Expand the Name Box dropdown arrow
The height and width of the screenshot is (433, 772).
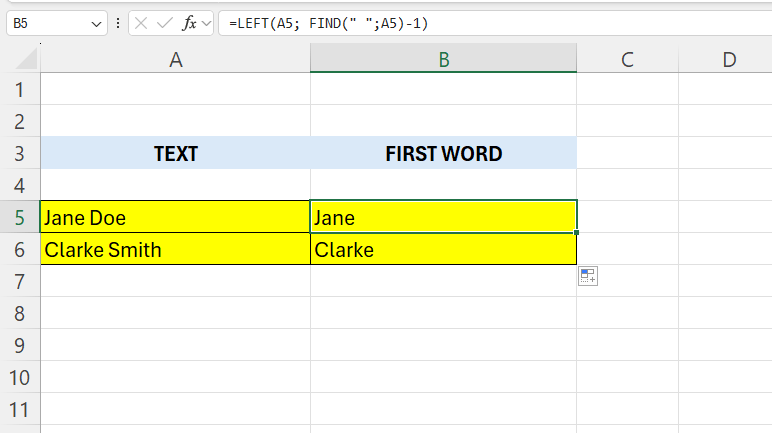click(96, 22)
